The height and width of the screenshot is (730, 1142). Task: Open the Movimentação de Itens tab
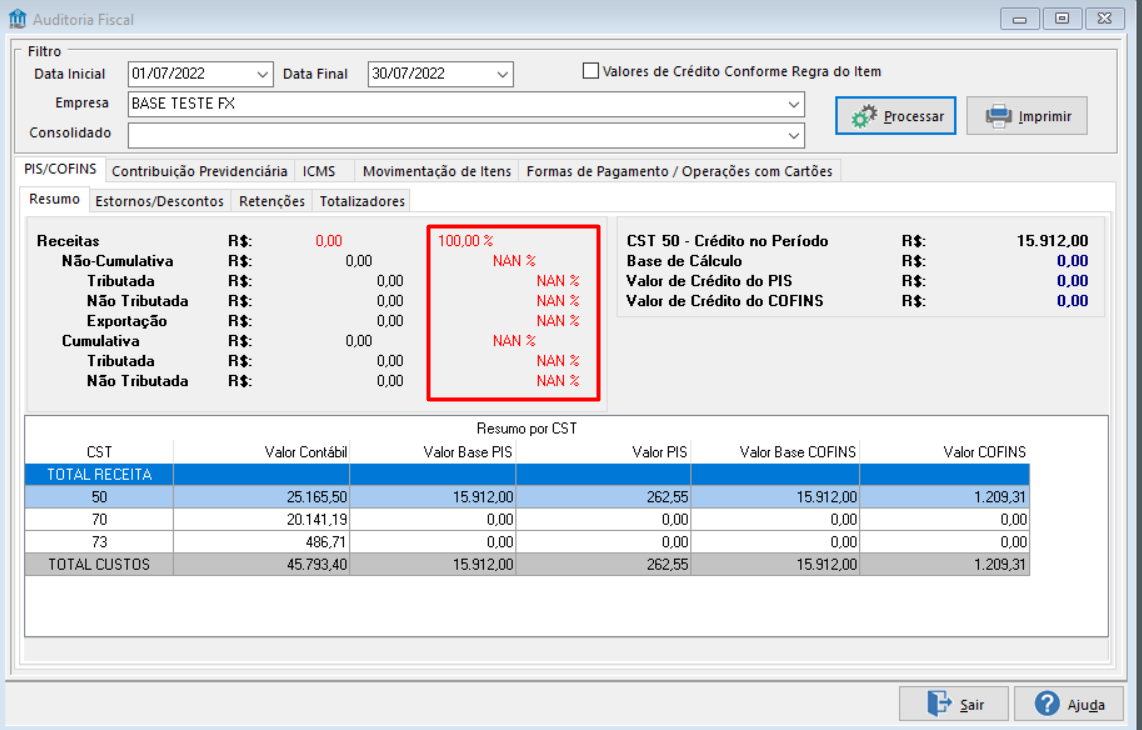437,171
